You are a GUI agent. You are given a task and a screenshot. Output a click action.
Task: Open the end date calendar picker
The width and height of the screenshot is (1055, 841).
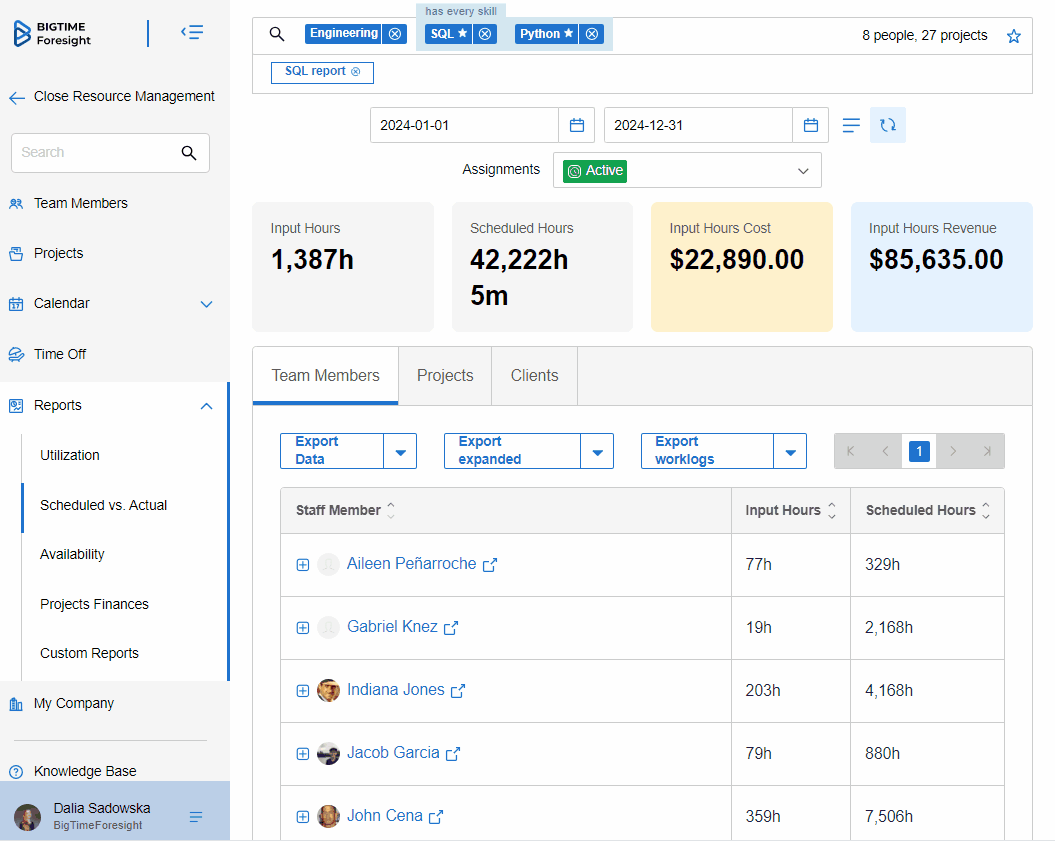[810, 125]
